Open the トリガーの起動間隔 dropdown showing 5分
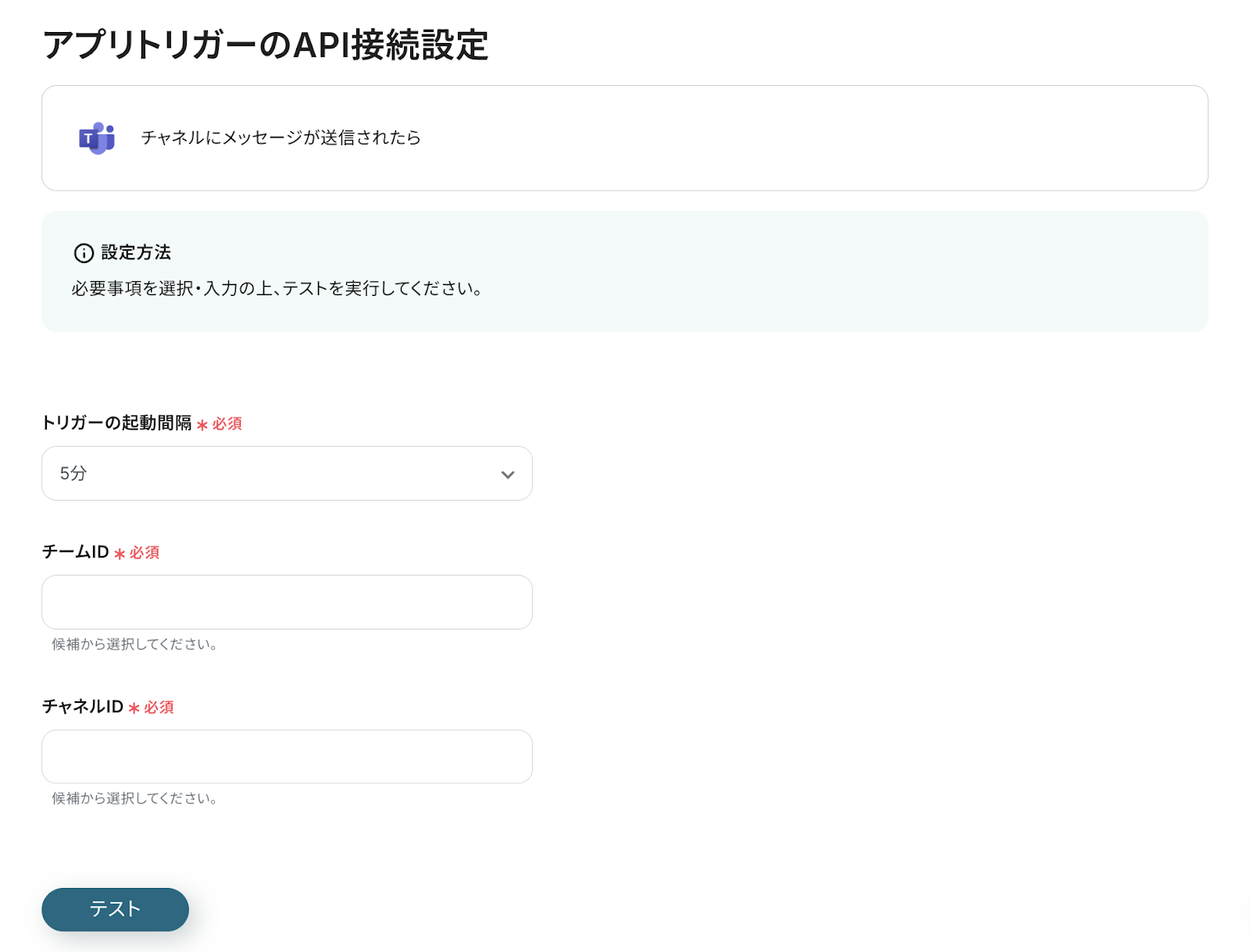This screenshot has width=1250, height=952. 287,473
